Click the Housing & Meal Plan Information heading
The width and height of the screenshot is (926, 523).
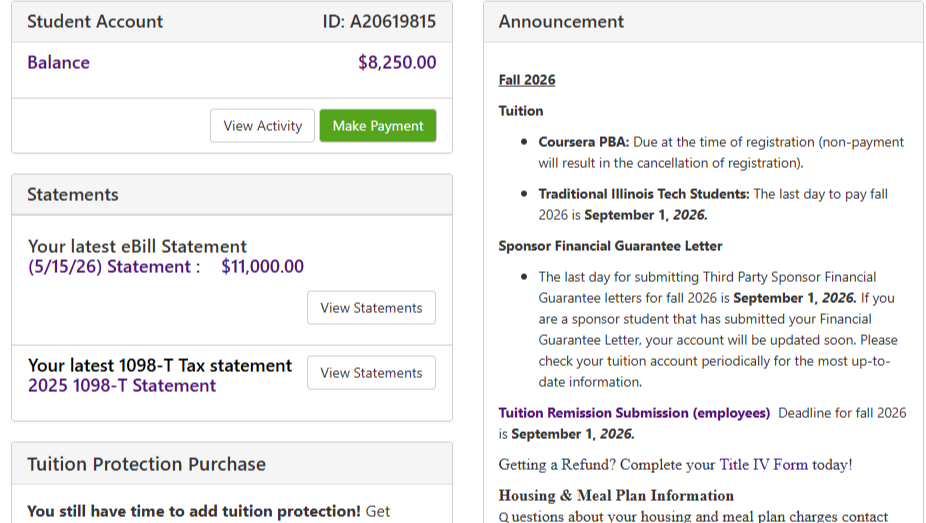point(616,495)
